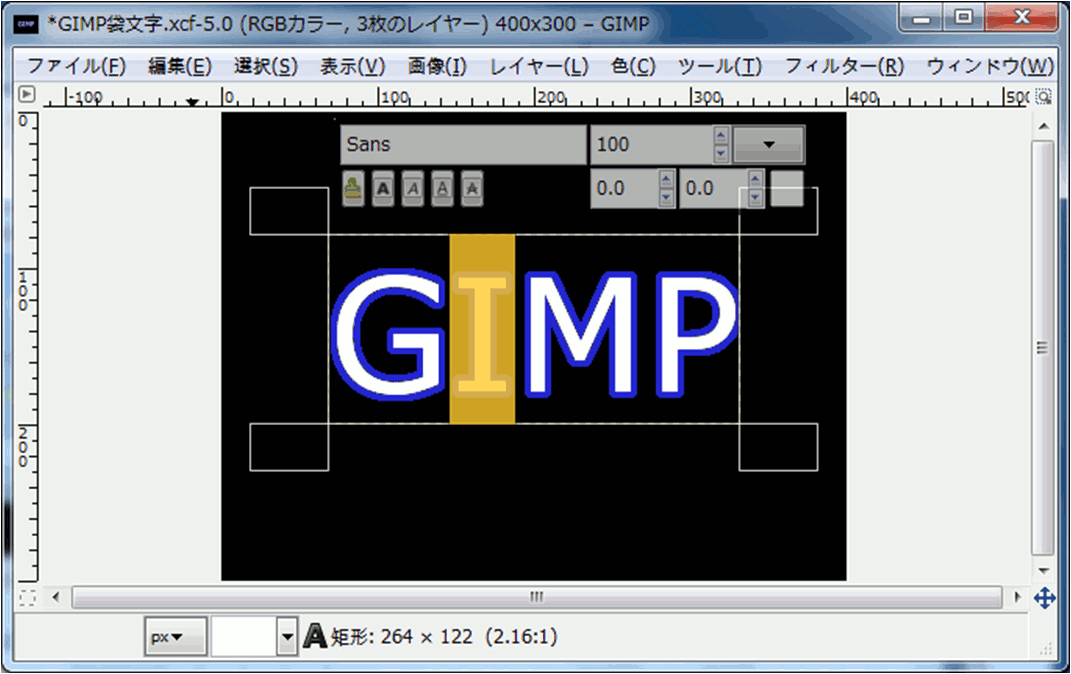Open the px unit dropdown in status bar

click(x=175, y=636)
